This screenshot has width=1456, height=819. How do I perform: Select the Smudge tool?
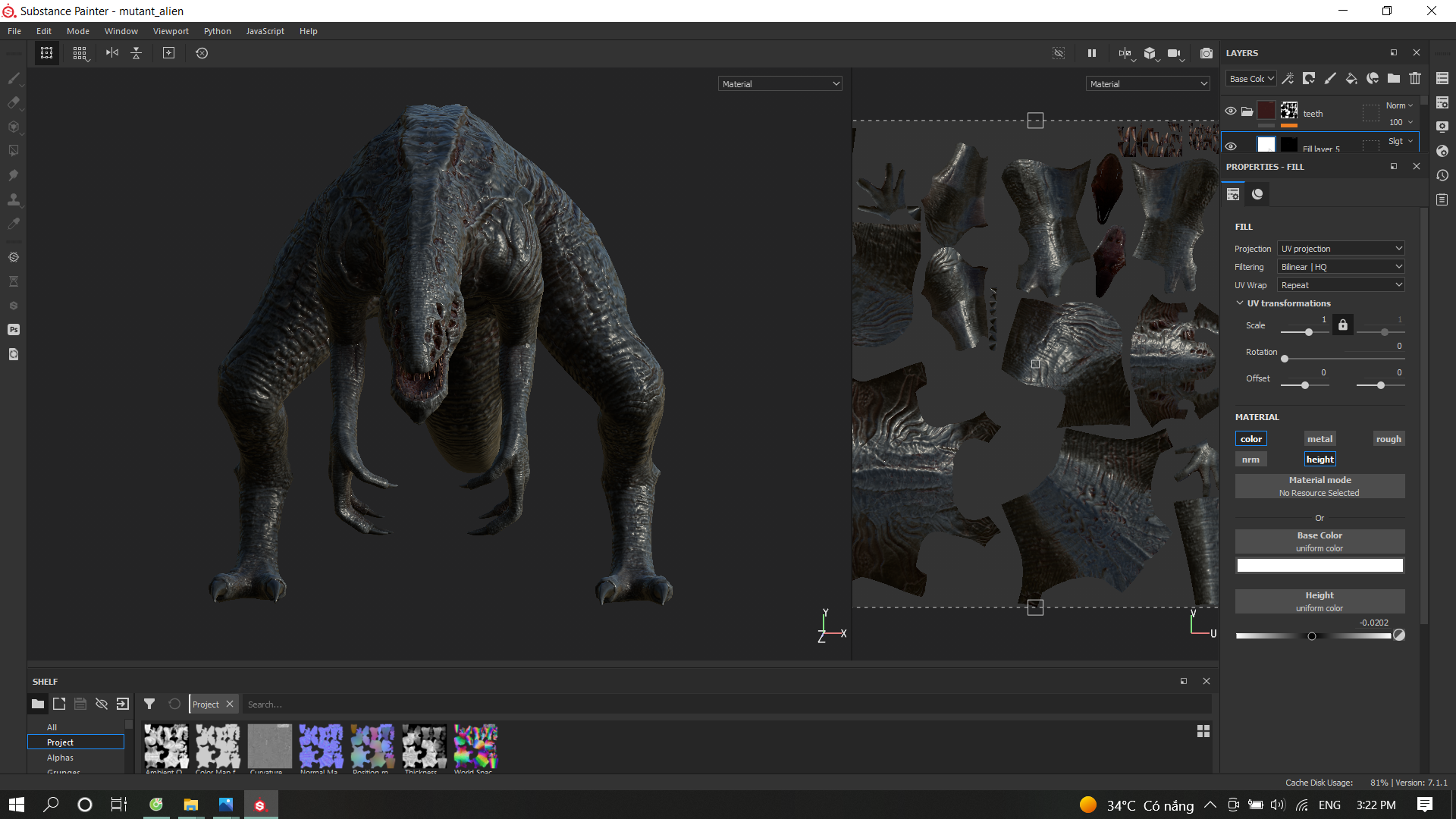[14, 175]
